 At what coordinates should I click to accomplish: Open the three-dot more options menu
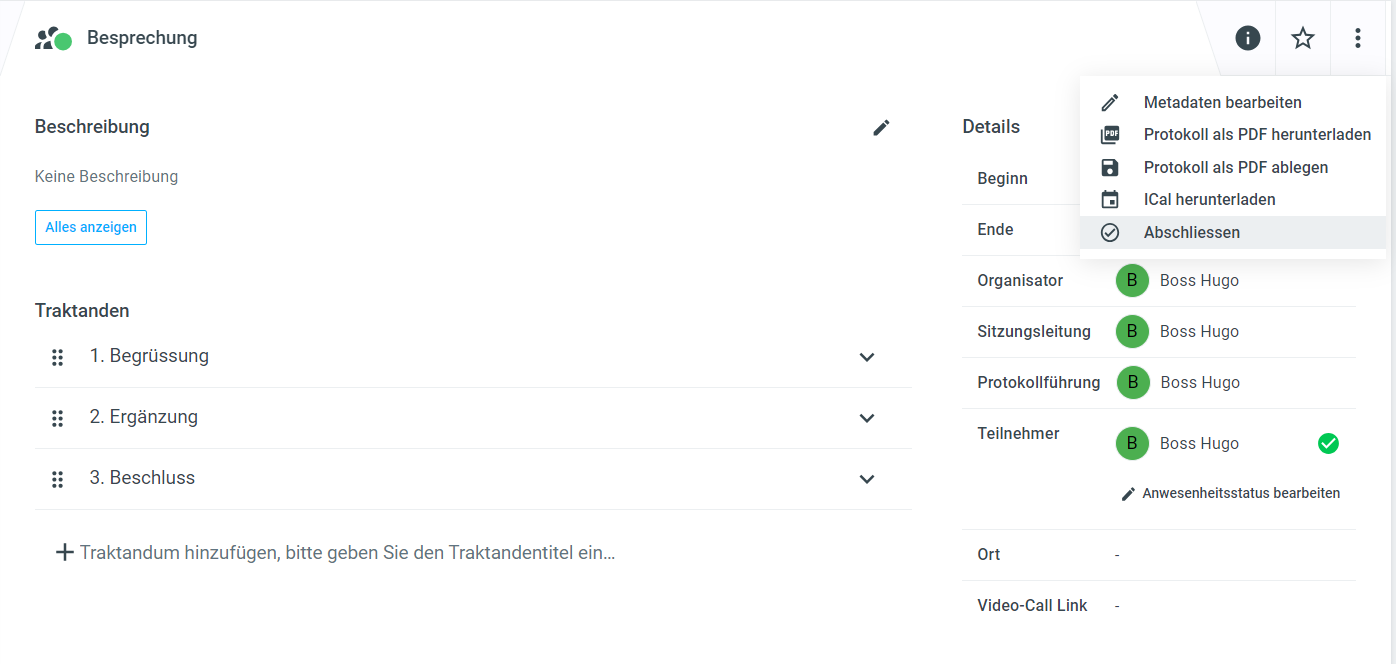tap(1358, 38)
